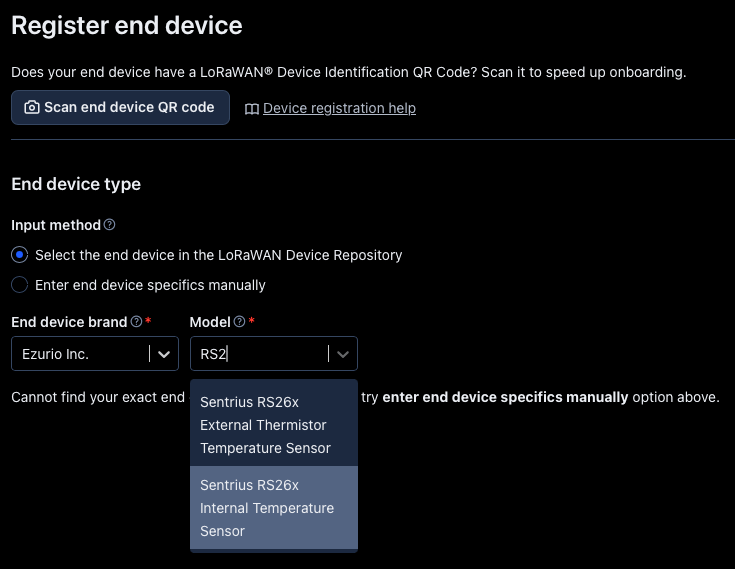The height and width of the screenshot is (569, 735).
Task: Open the Input method help tooltip icon
Action: (110, 225)
